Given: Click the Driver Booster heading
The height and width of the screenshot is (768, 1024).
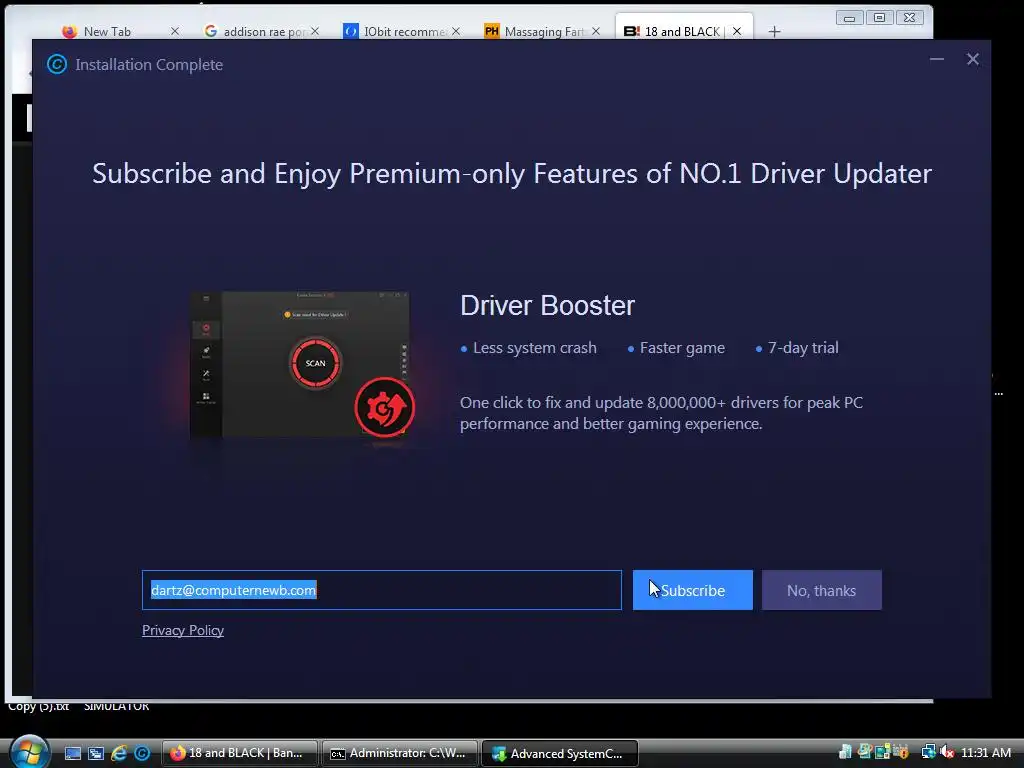Looking at the screenshot, I should coord(547,306).
